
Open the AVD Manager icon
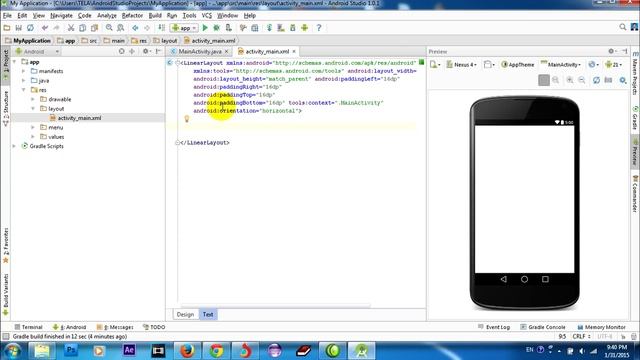click(x=281, y=28)
